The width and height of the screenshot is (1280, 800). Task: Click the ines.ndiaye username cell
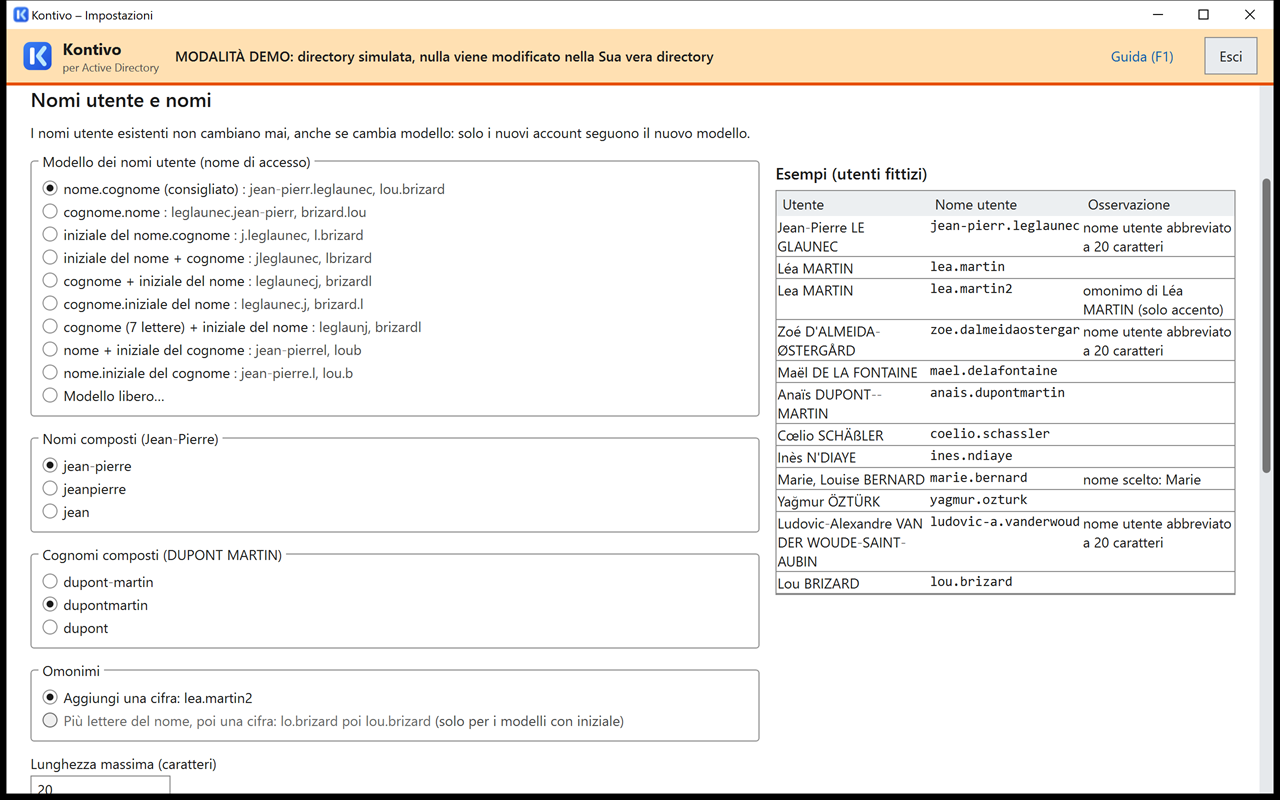point(1005,458)
